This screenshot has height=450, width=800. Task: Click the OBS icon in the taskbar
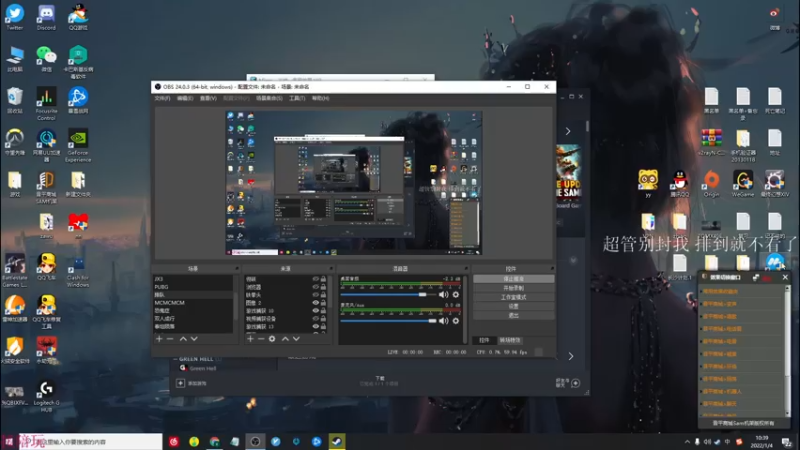[255, 441]
